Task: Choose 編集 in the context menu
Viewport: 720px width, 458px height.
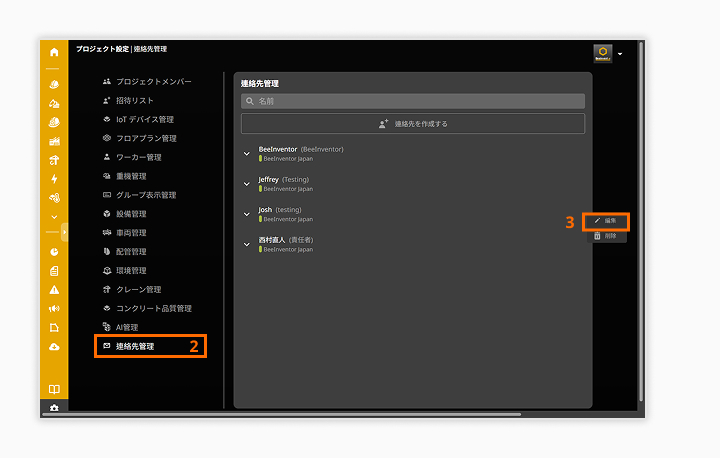Action: click(x=606, y=221)
